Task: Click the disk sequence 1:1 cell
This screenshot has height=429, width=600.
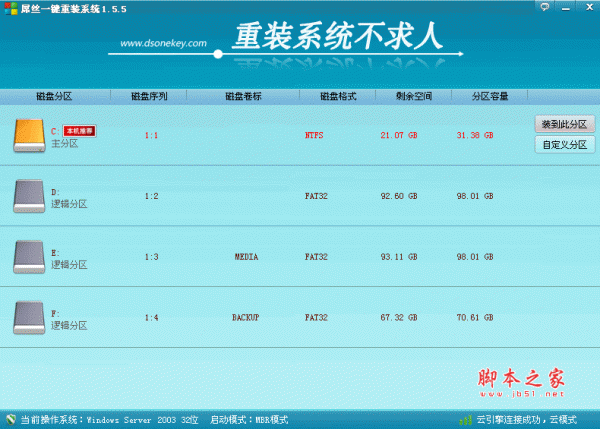Action: (152, 135)
